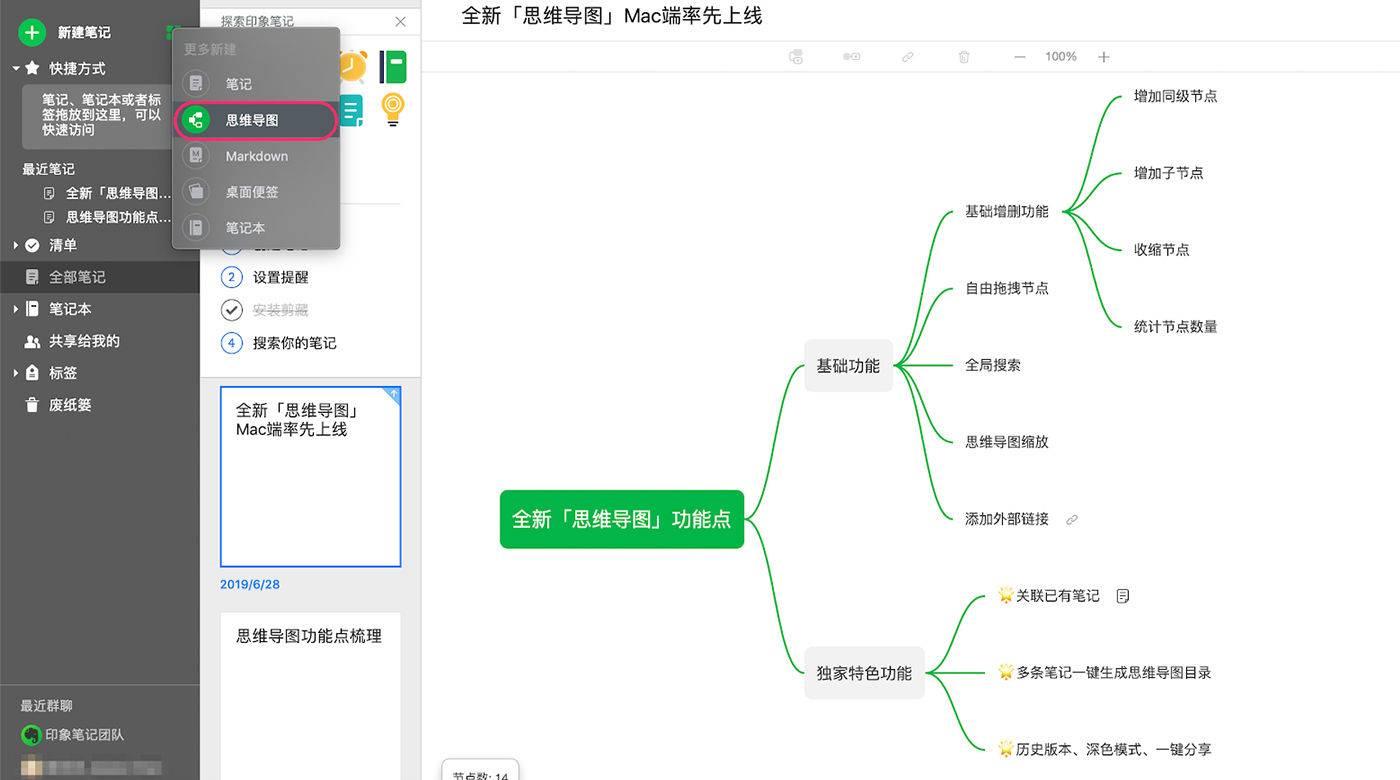The width and height of the screenshot is (1400, 780).
Task: Click the teal note icon in explore panel
Action: (352, 109)
